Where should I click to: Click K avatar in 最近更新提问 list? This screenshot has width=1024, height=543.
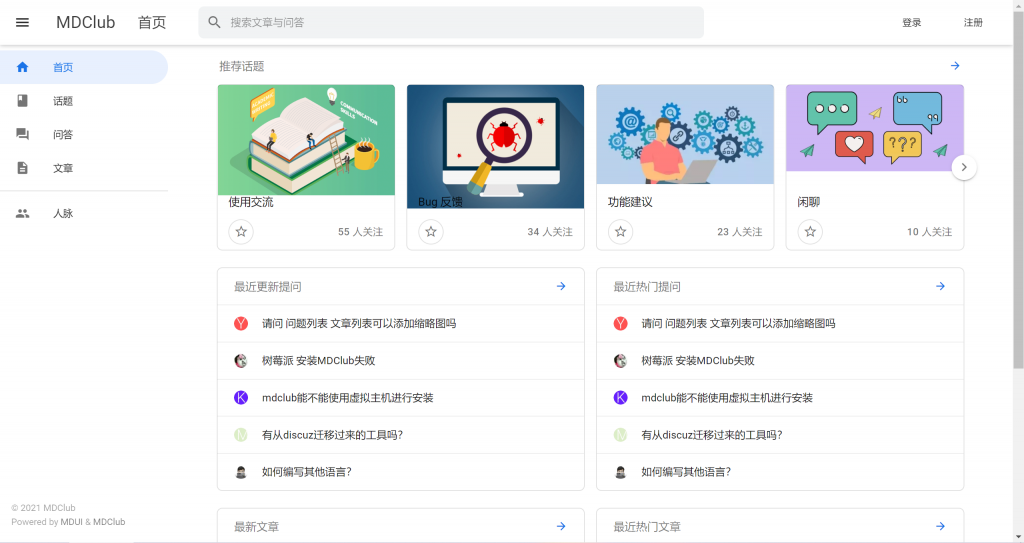(x=241, y=397)
